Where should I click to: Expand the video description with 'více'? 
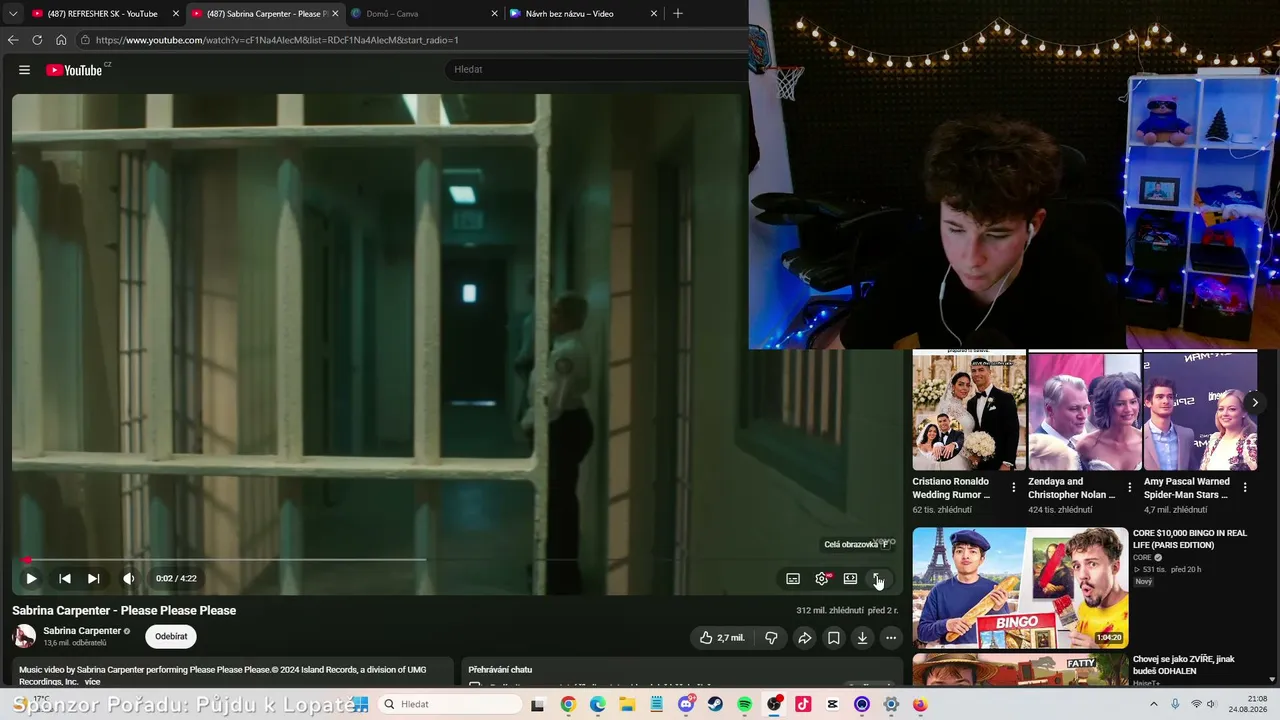tap(92, 682)
